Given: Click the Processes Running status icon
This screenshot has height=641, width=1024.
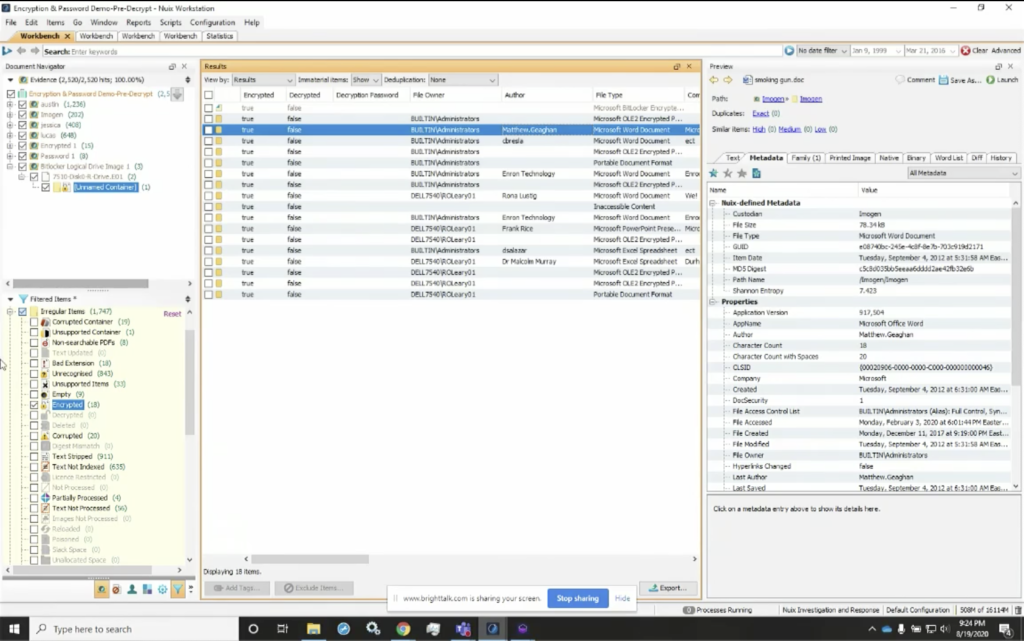Looking at the screenshot, I should tap(688, 610).
